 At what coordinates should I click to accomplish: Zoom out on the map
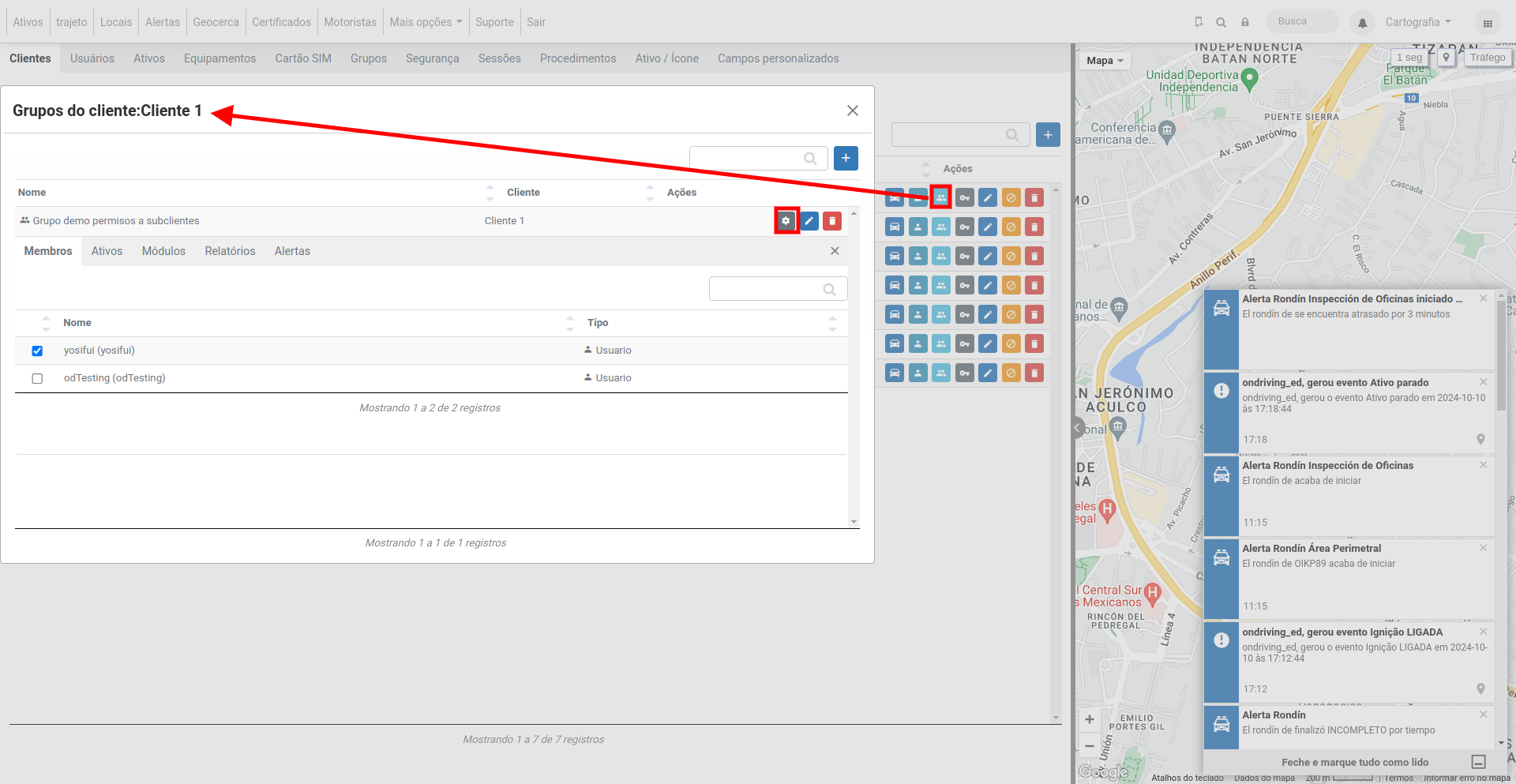pos(1090,746)
